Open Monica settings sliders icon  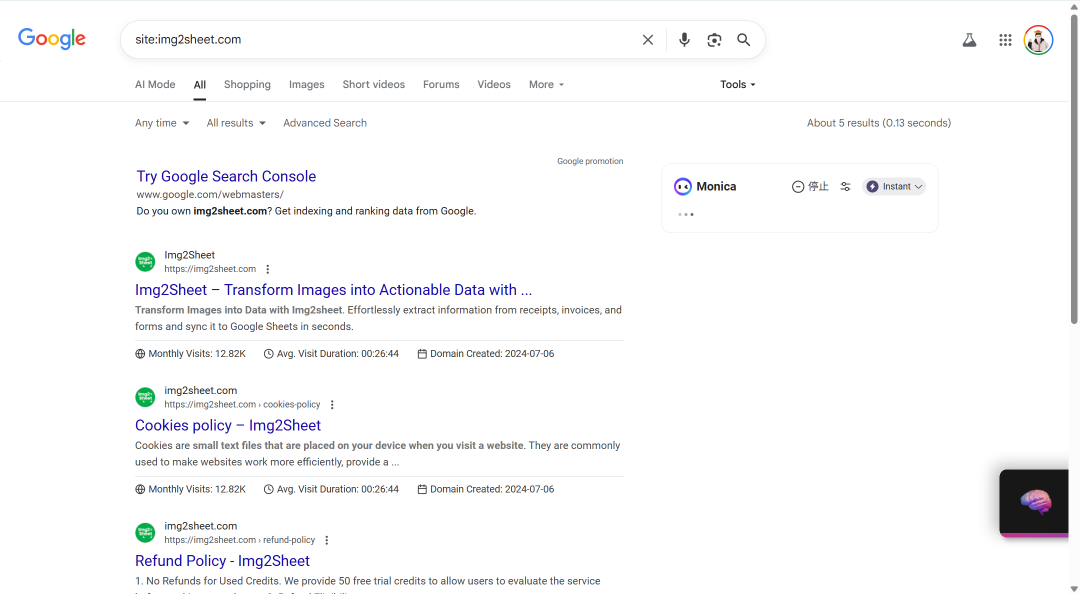846,187
